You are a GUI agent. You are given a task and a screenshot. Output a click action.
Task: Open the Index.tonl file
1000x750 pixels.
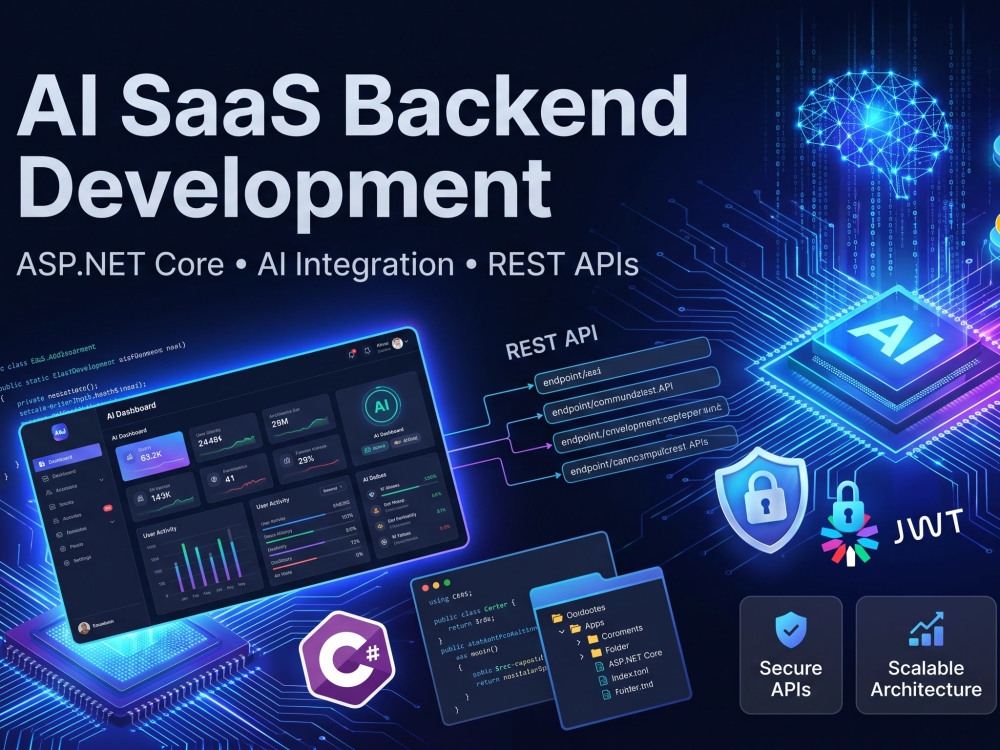pos(624,677)
